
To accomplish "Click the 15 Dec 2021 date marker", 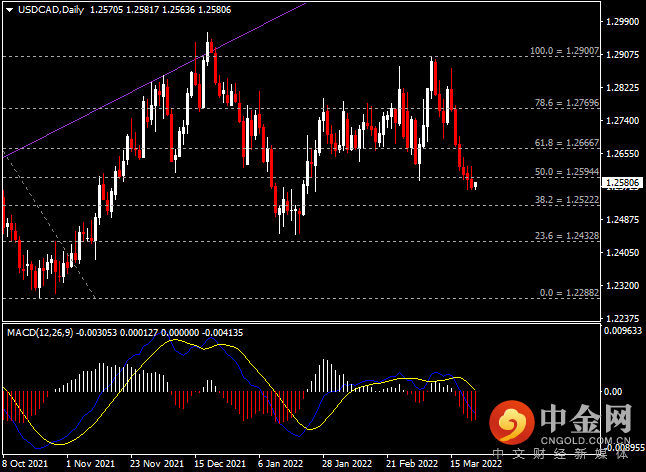I will pyautogui.click(x=221, y=464).
